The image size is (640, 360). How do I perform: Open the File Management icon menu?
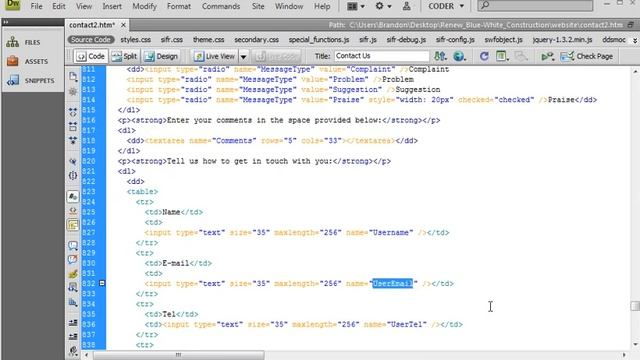coord(440,56)
